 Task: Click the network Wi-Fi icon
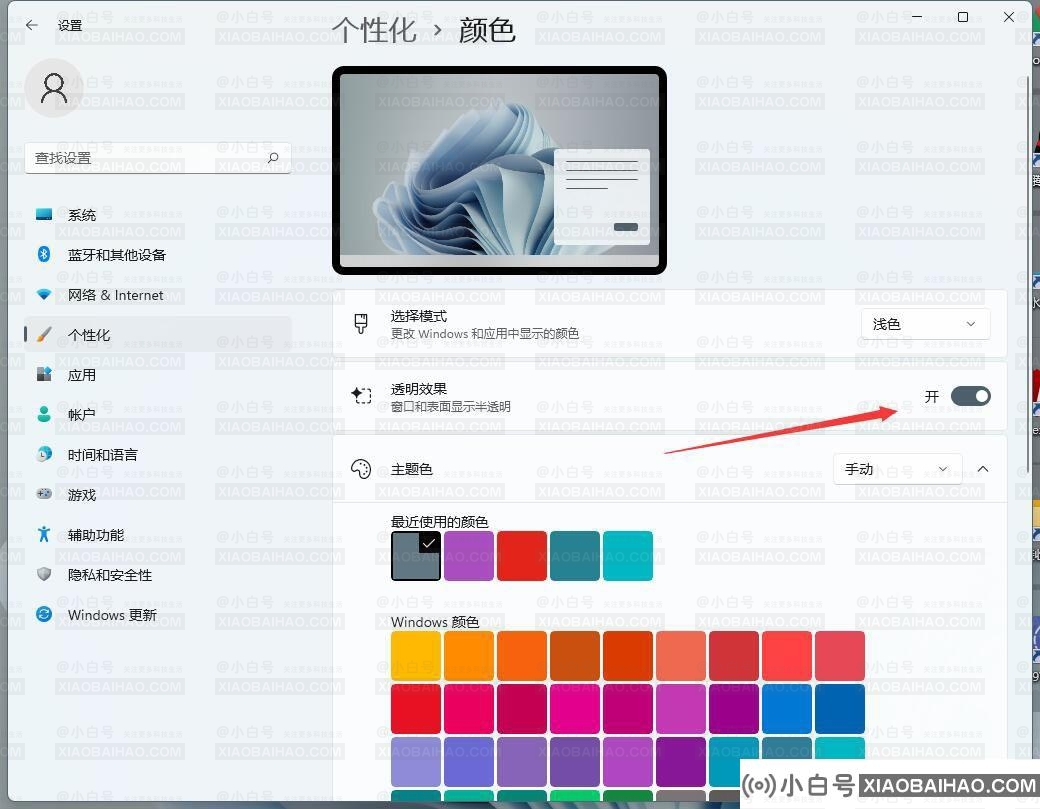(44, 294)
